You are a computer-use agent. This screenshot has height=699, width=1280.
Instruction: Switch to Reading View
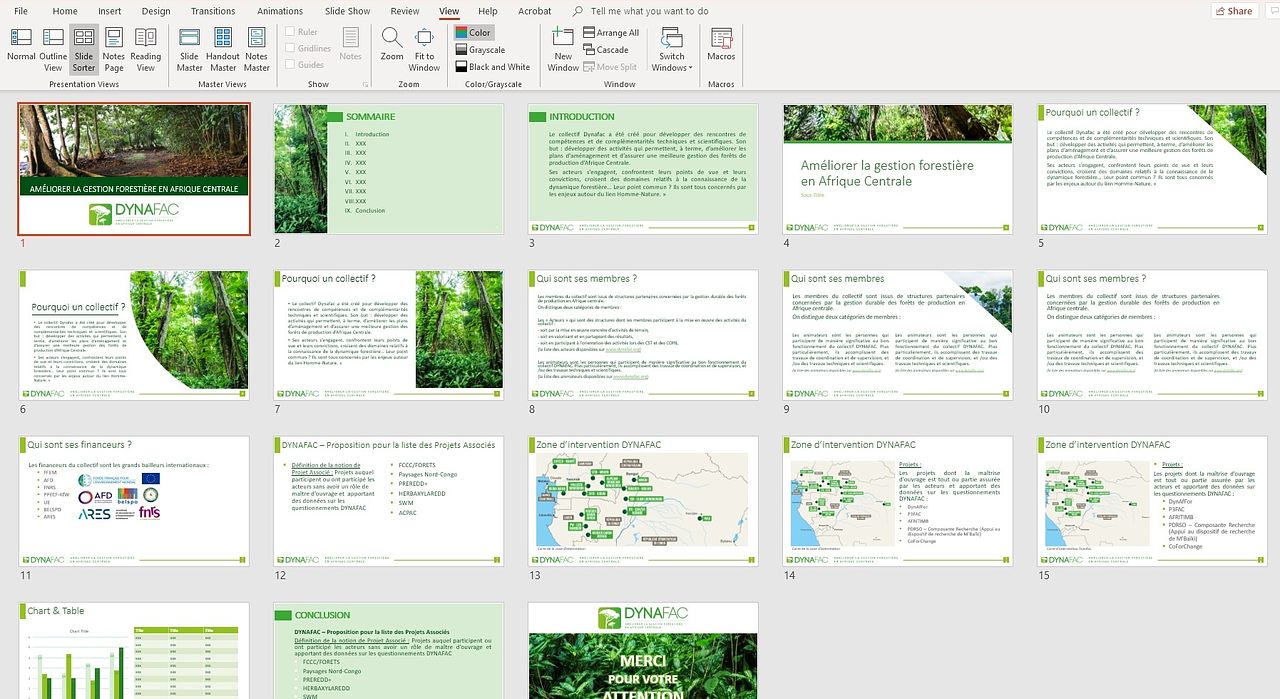click(x=146, y=49)
